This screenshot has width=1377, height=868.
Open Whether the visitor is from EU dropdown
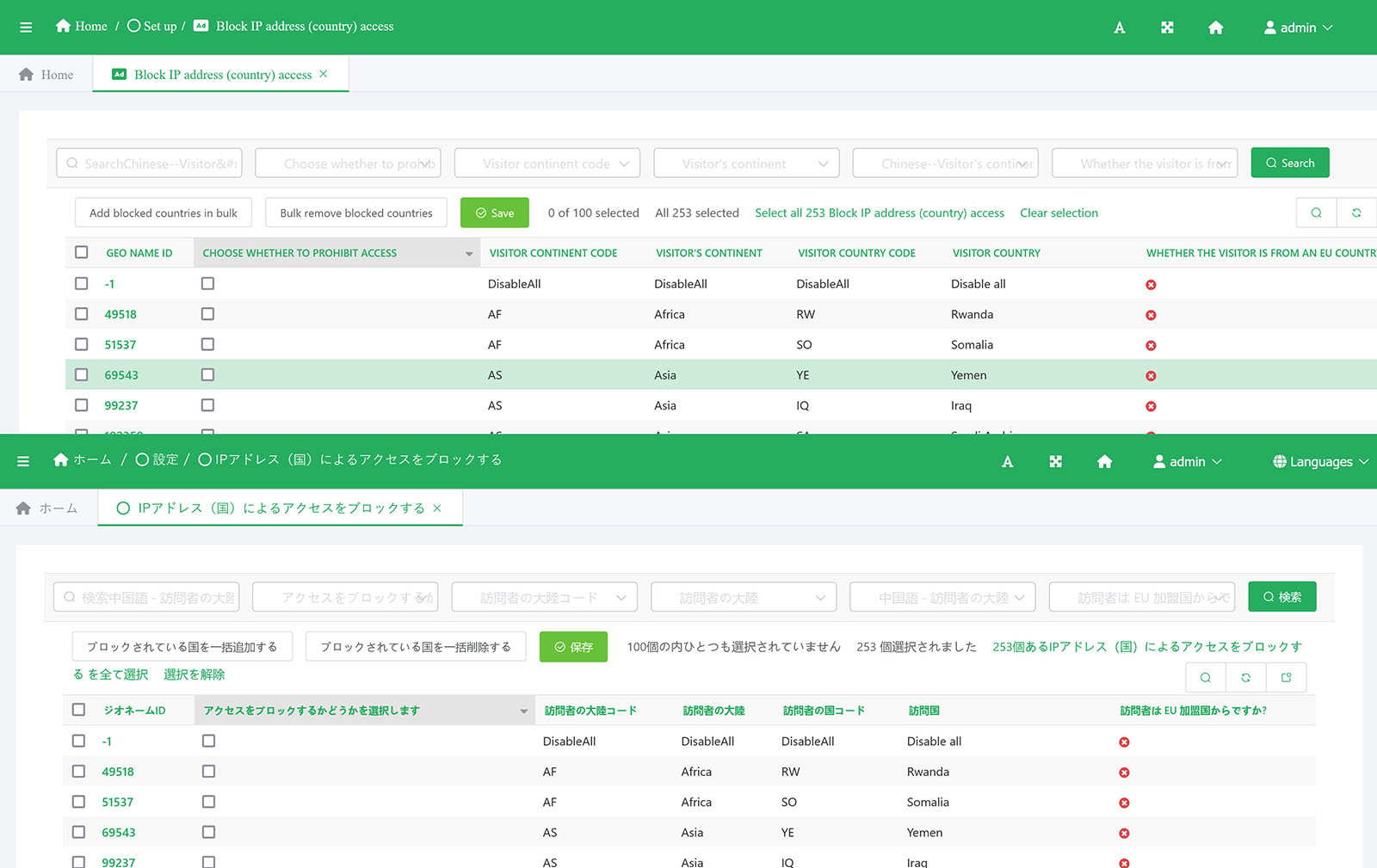point(1145,163)
